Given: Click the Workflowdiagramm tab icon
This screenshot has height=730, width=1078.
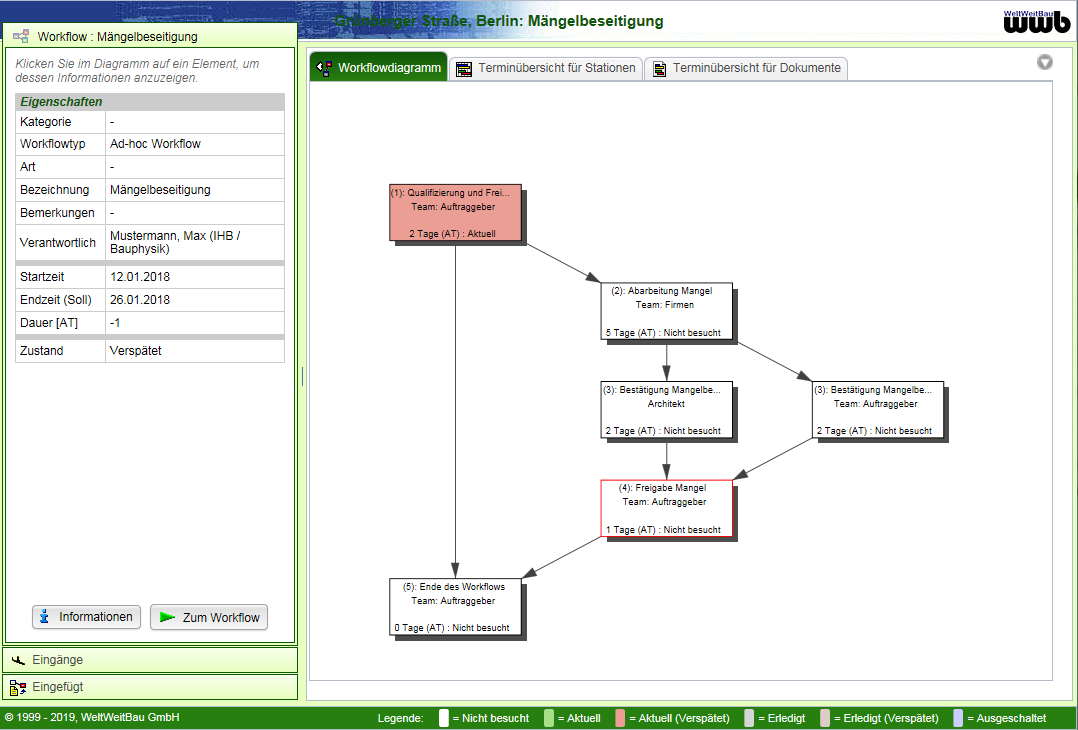Looking at the screenshot, I should [x=324, y=67].
